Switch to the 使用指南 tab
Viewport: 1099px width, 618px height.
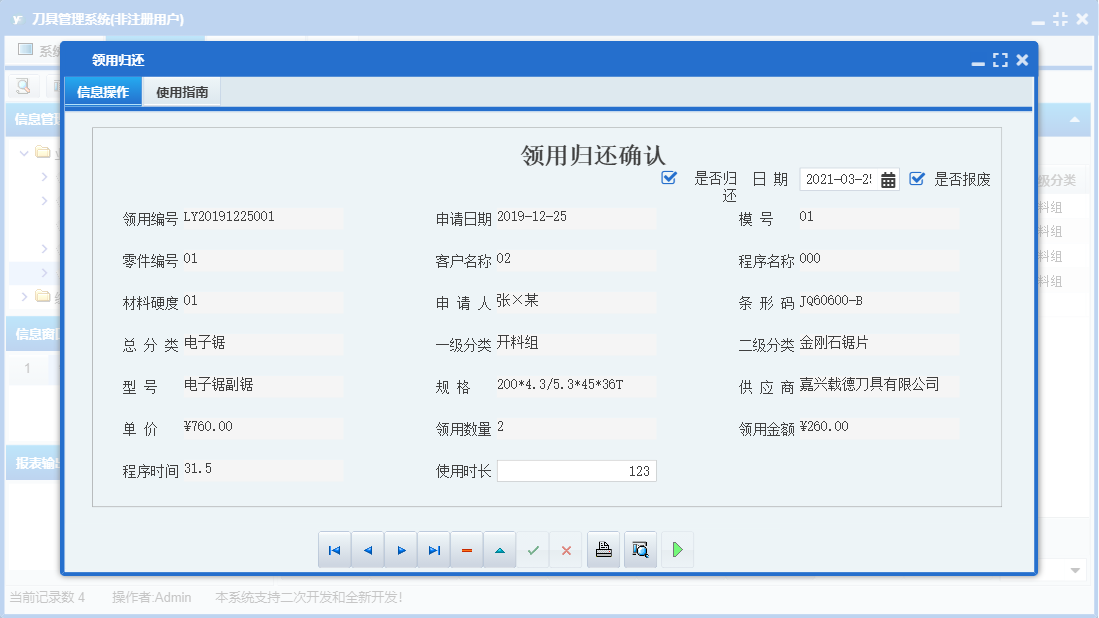(182, 92)
